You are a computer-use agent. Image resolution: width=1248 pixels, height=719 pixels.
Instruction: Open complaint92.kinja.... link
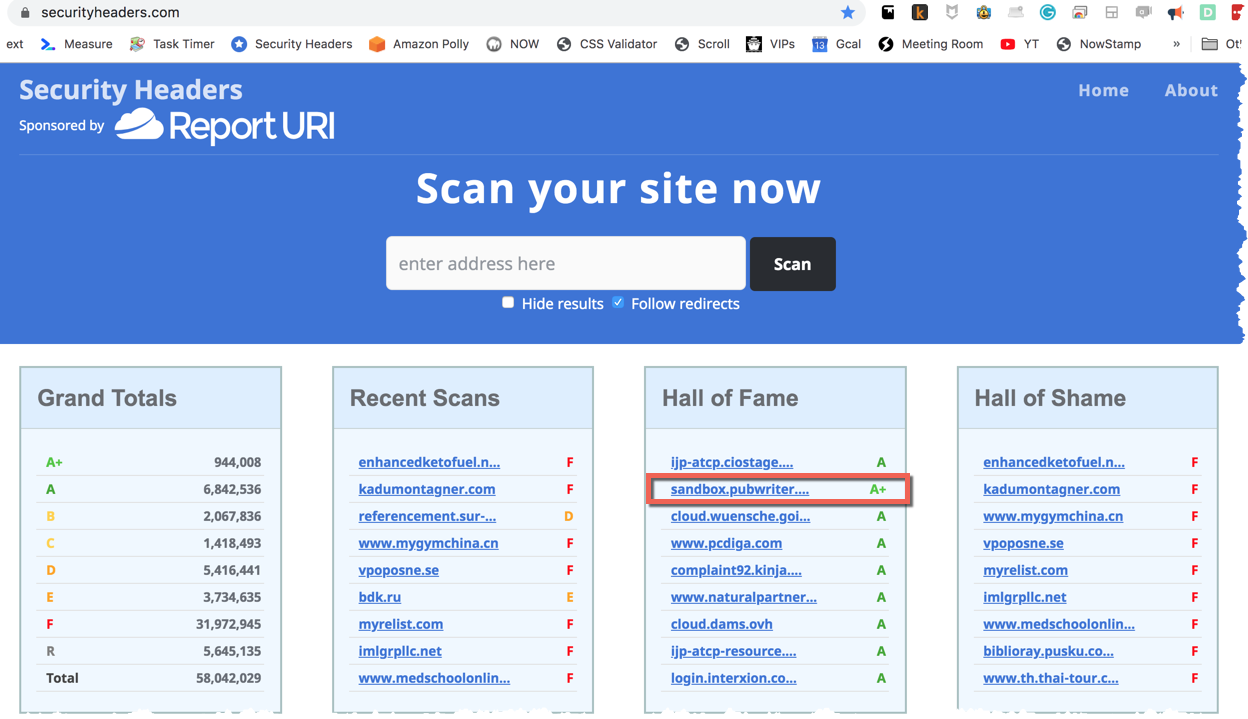pyautogui.click(x=736, y=570)
